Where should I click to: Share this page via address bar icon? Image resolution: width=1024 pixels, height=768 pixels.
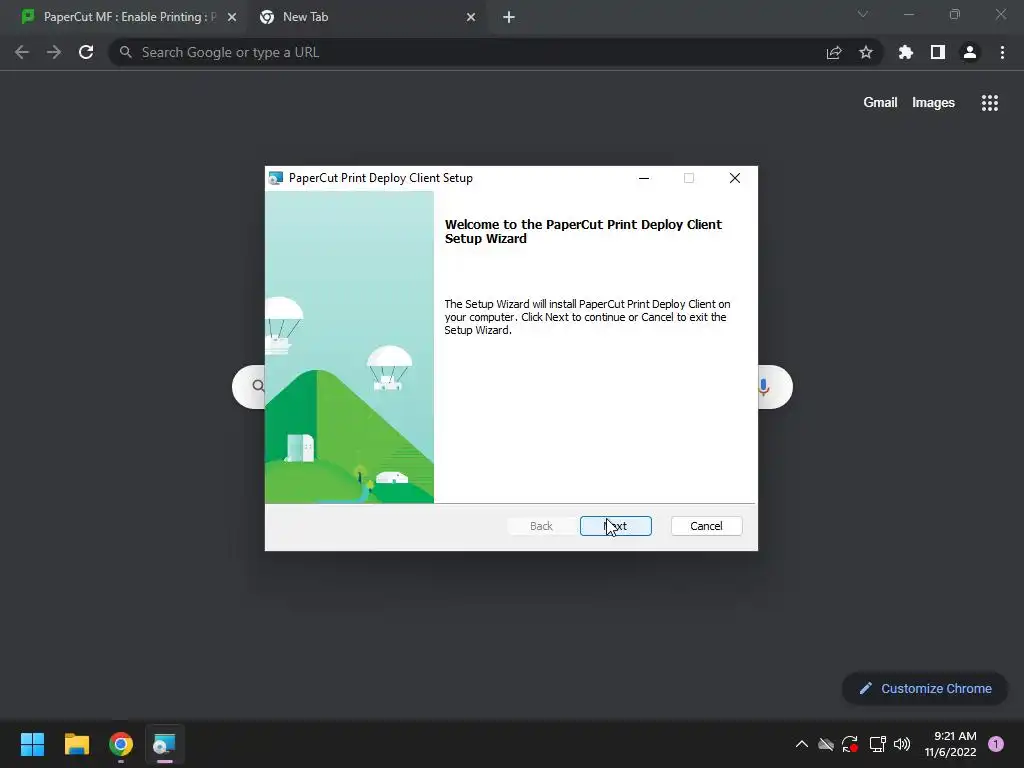point(834,52)
